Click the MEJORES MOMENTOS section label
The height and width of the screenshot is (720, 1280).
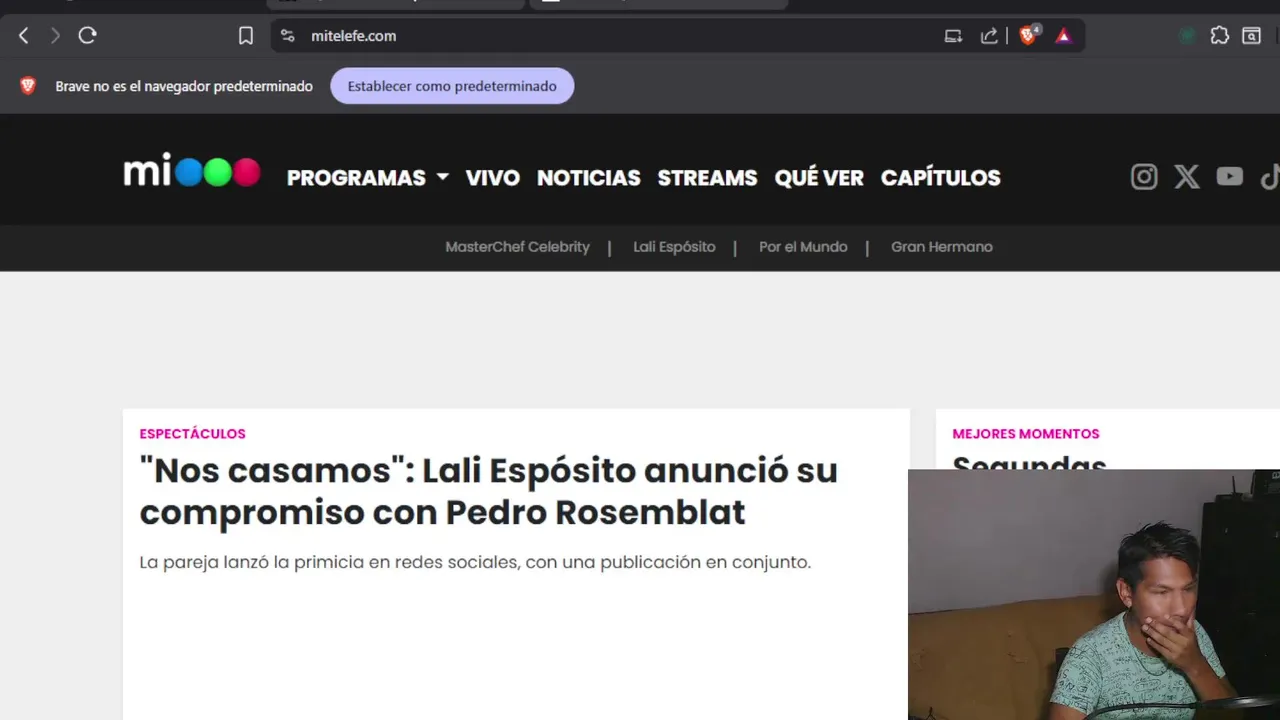tap(1026, 434)
